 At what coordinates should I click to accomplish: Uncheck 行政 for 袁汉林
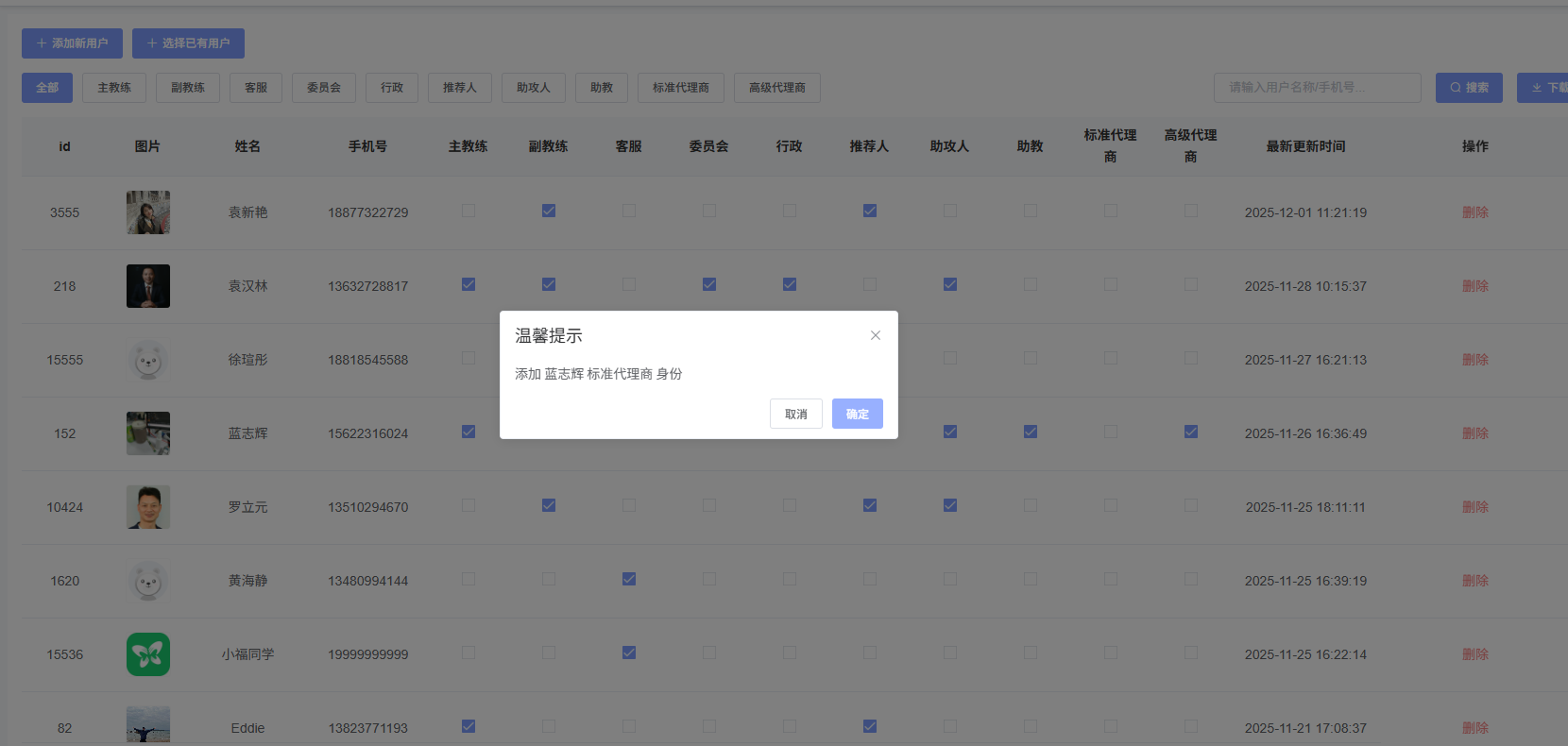point(790,284)
